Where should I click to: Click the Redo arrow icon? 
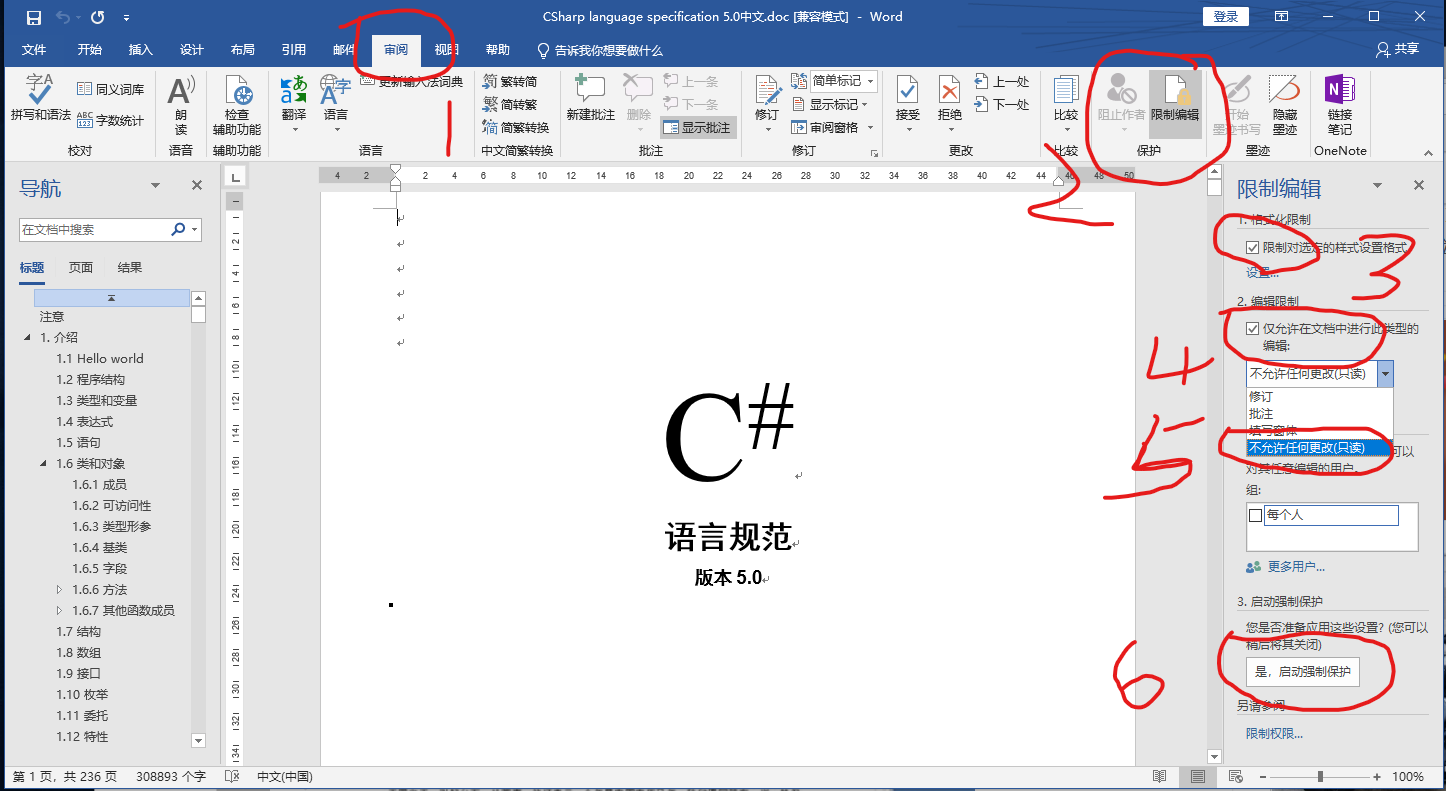pyautogui.click(x=97, y=17)
